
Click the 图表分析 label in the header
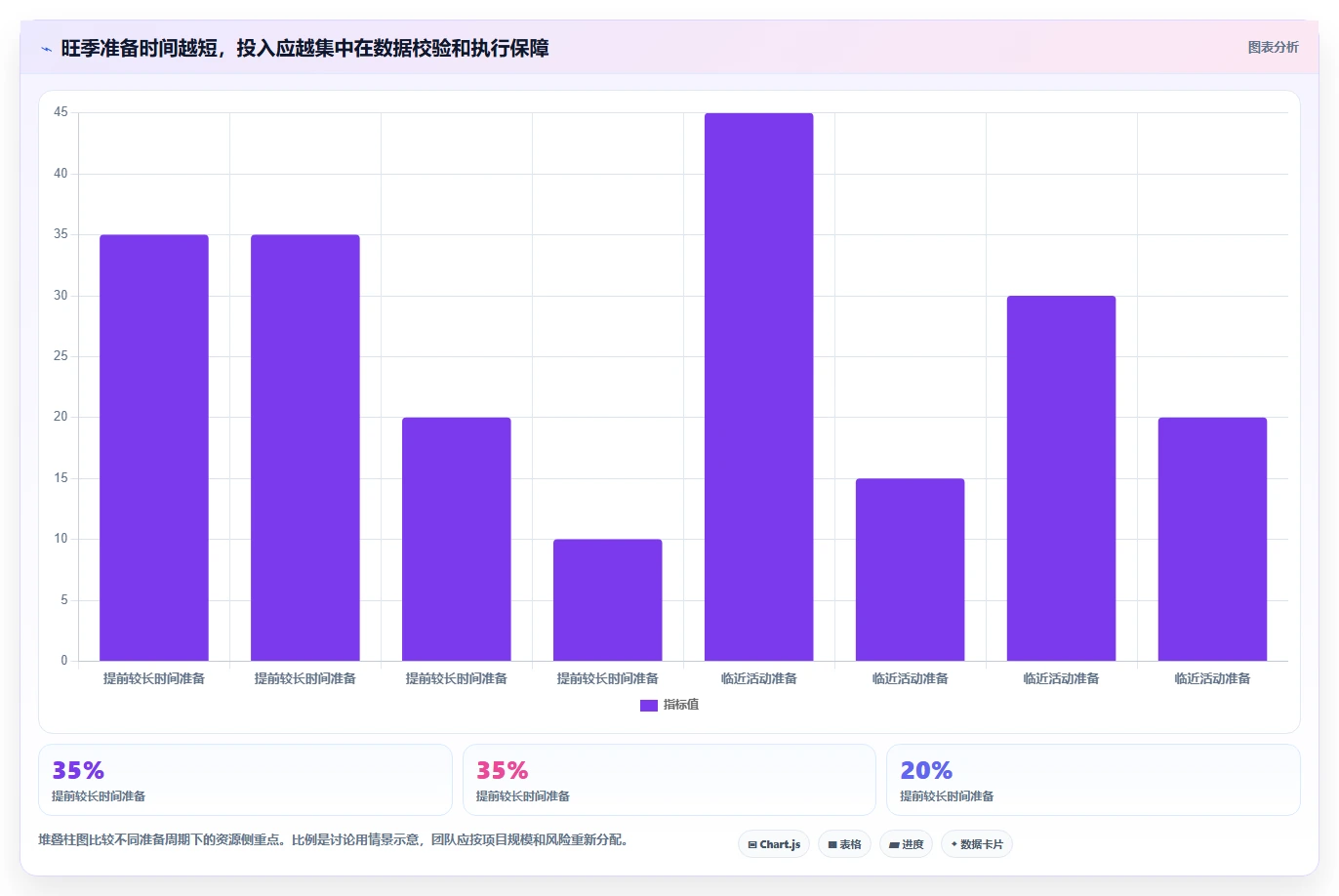coord(1273,47)
